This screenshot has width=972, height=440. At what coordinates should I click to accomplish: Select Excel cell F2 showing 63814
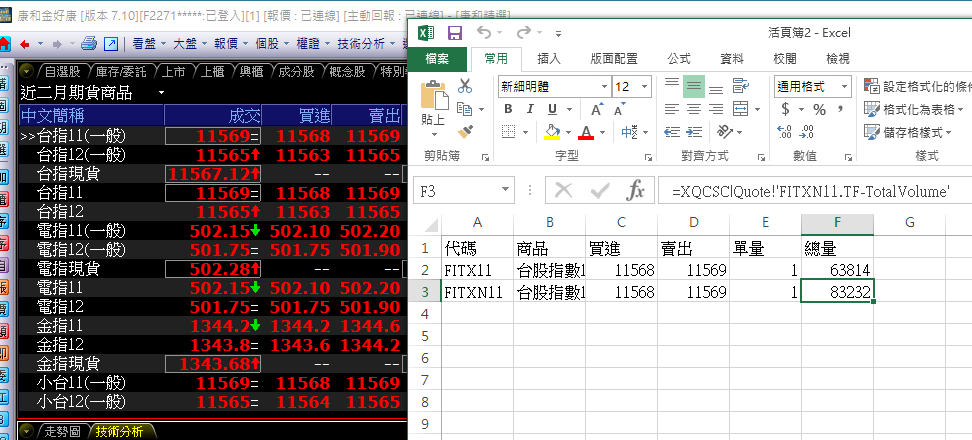point(837,270)
